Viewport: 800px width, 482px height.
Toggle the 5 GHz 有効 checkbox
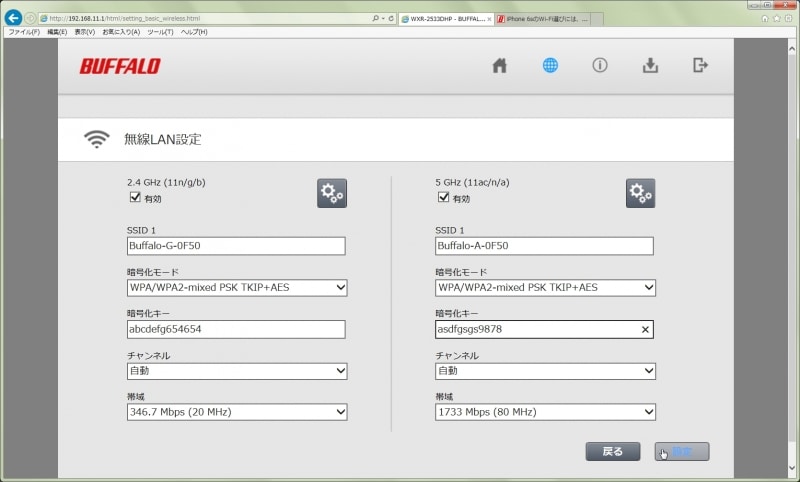(443, 198)
